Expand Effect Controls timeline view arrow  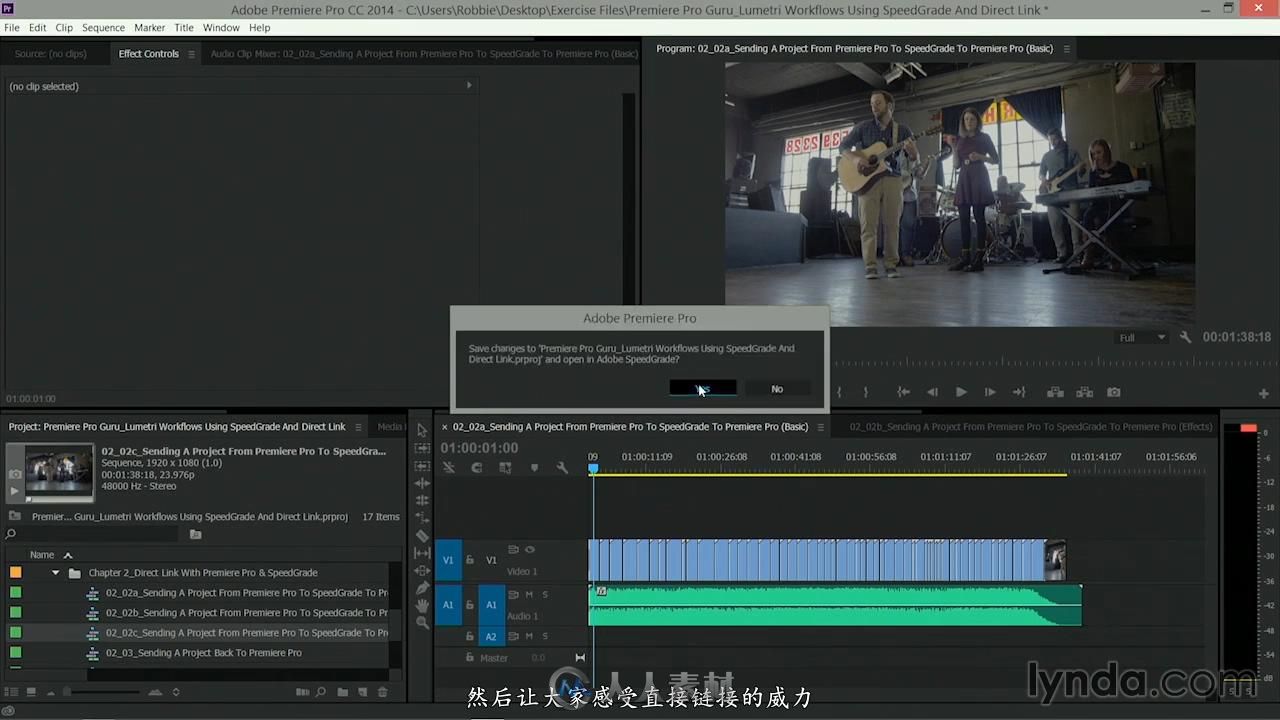coord(469,85)
